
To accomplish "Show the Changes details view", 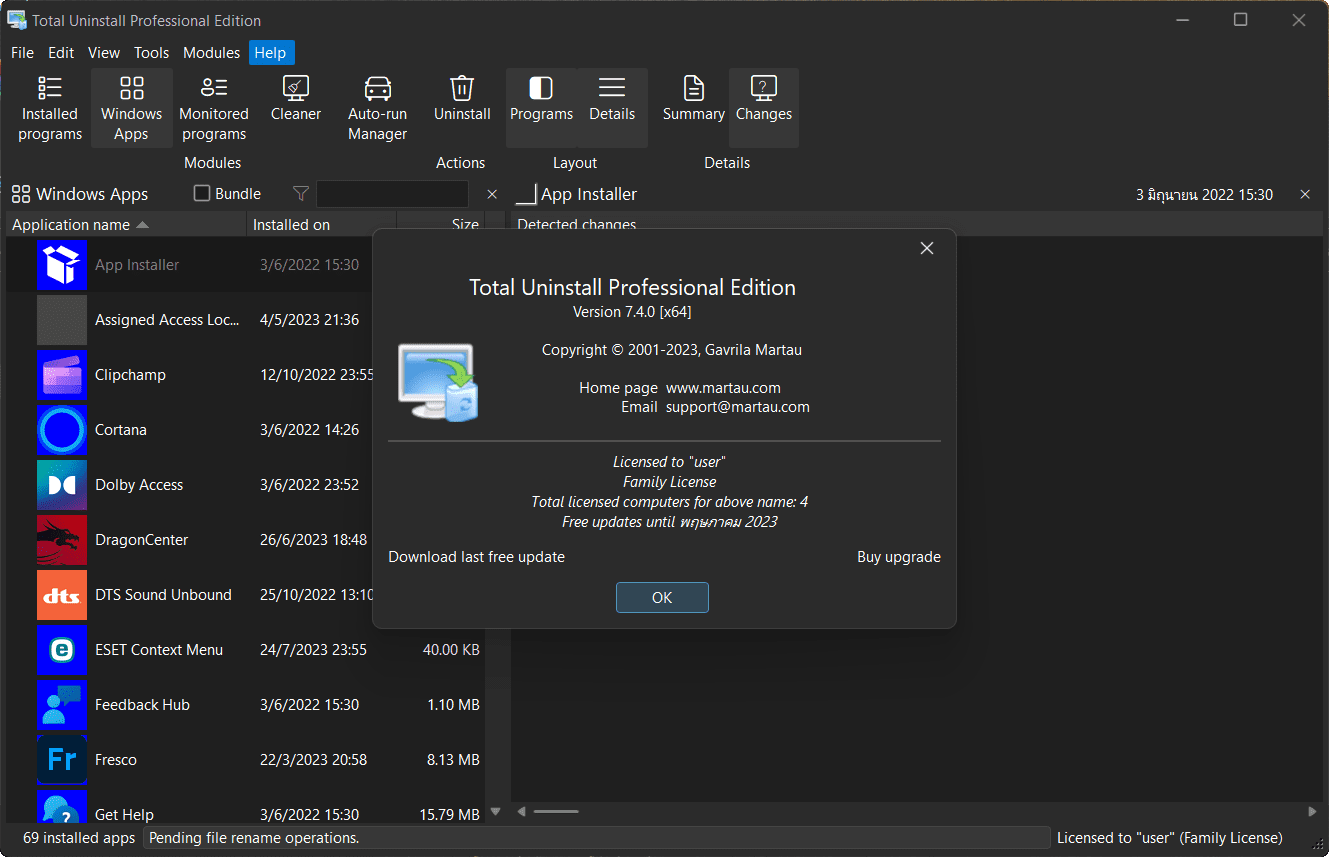I will coord(763,108).
